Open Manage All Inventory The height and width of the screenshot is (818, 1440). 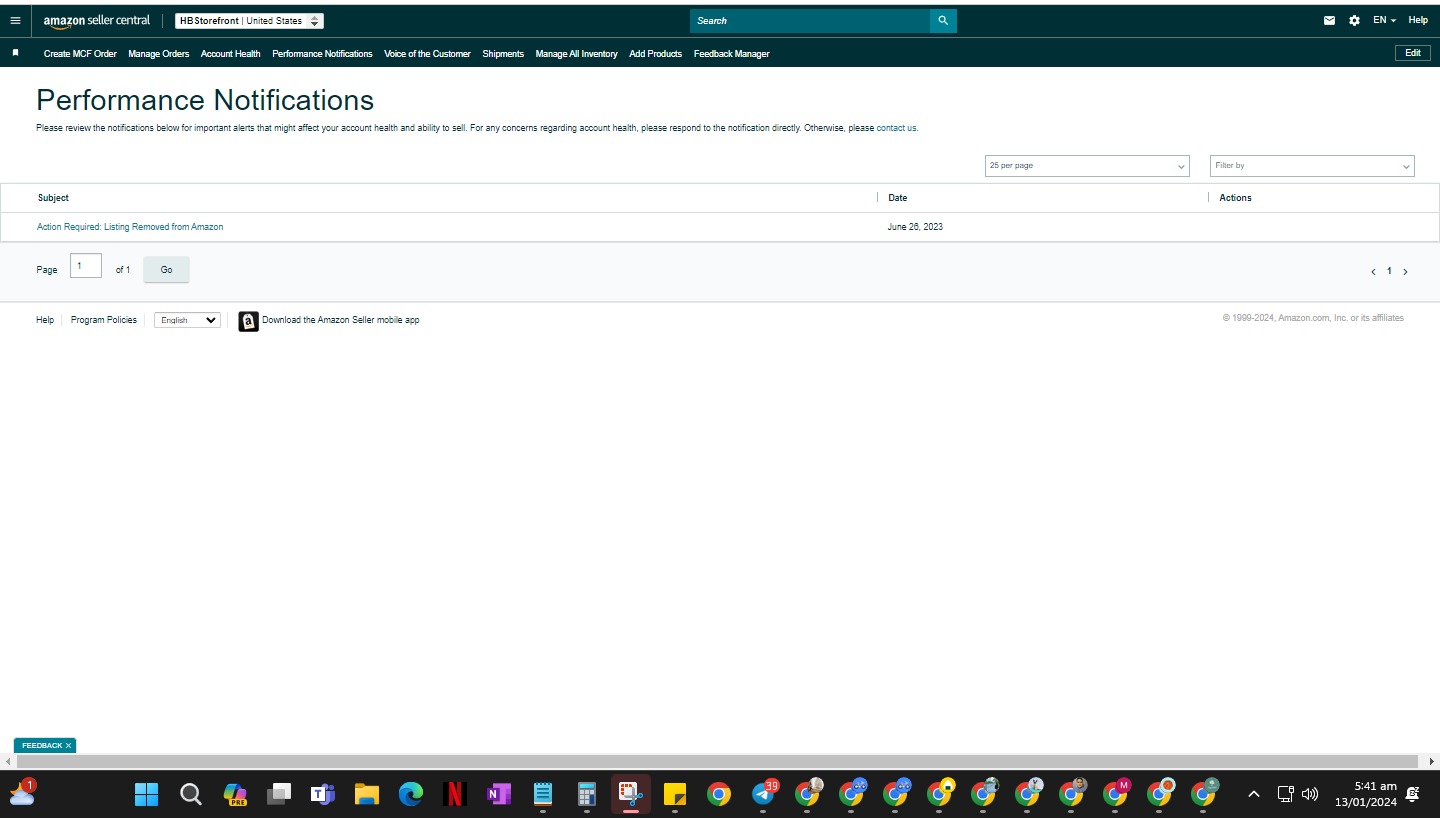(576, 54)
